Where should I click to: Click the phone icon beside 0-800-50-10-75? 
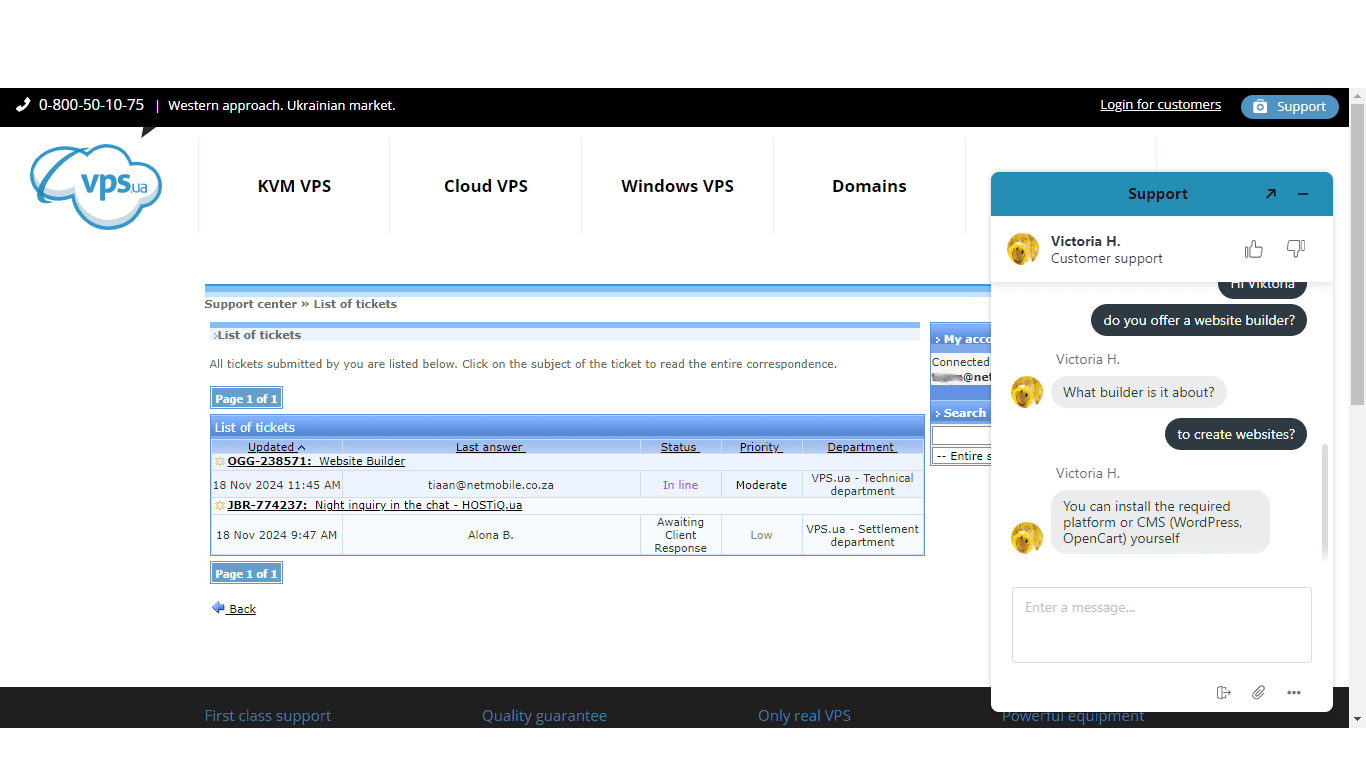(23, 105)
